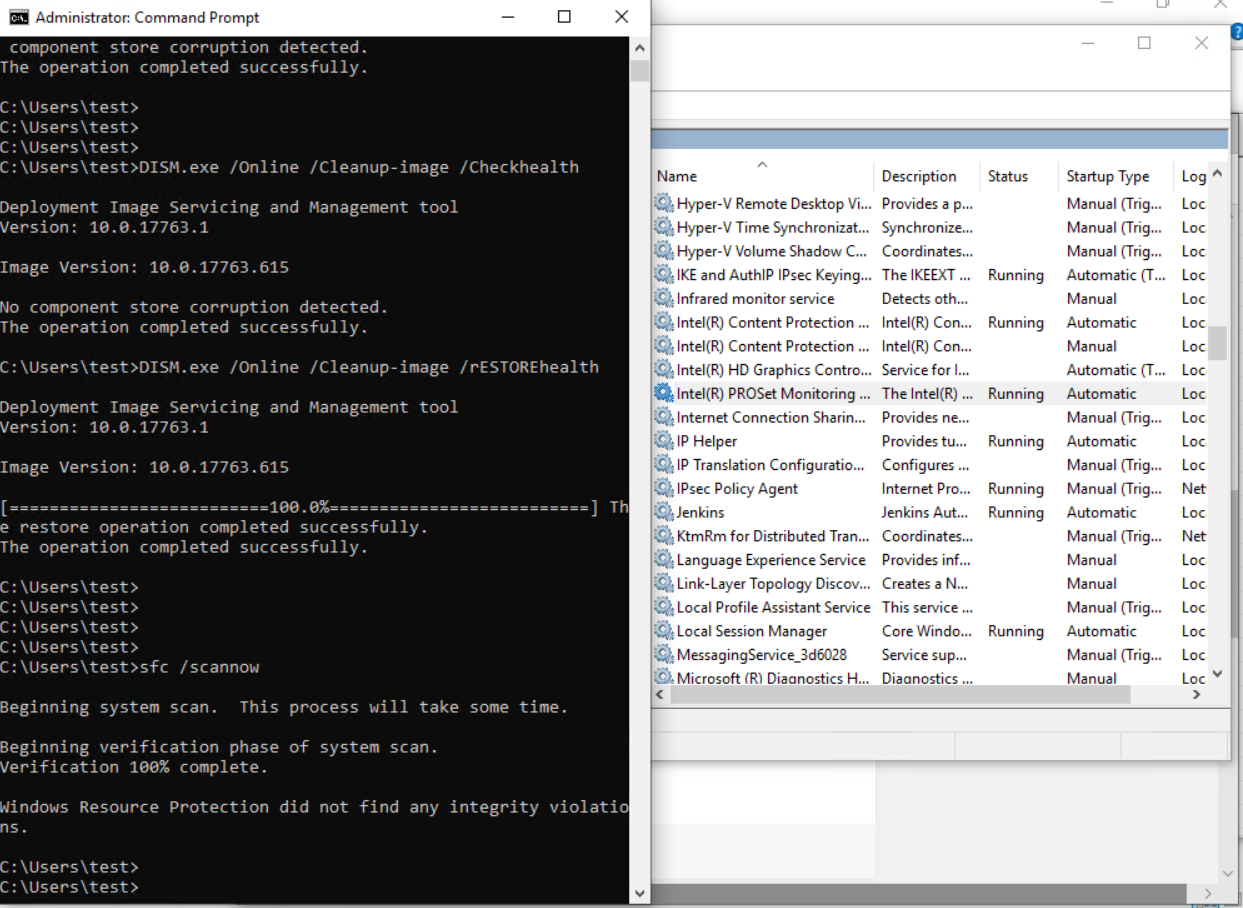Click Services horizontal scrollbar thumb

900,694
